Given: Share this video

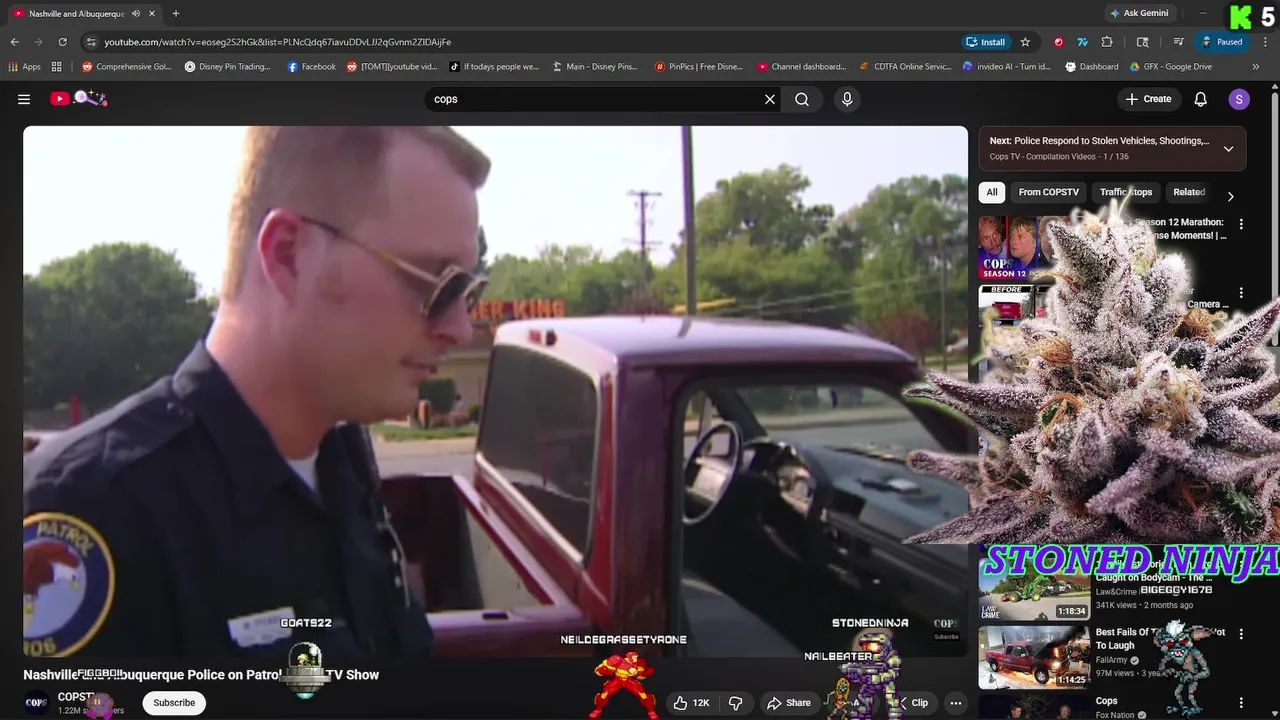Looking at the screenshot, I should (x=789, y=703).
